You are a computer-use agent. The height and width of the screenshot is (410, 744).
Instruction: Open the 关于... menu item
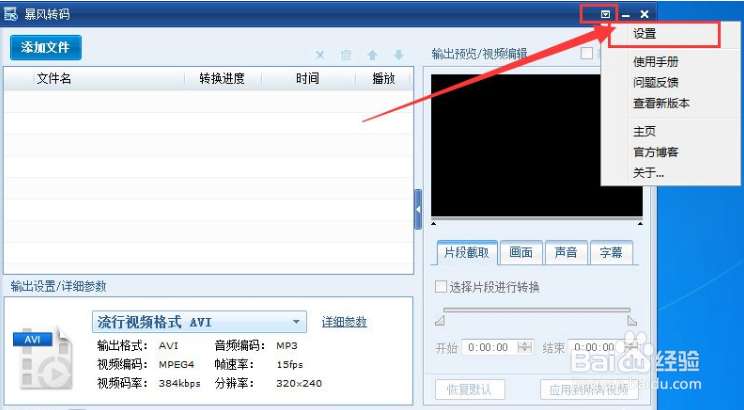pyautogui.click(x=648, y=173)
